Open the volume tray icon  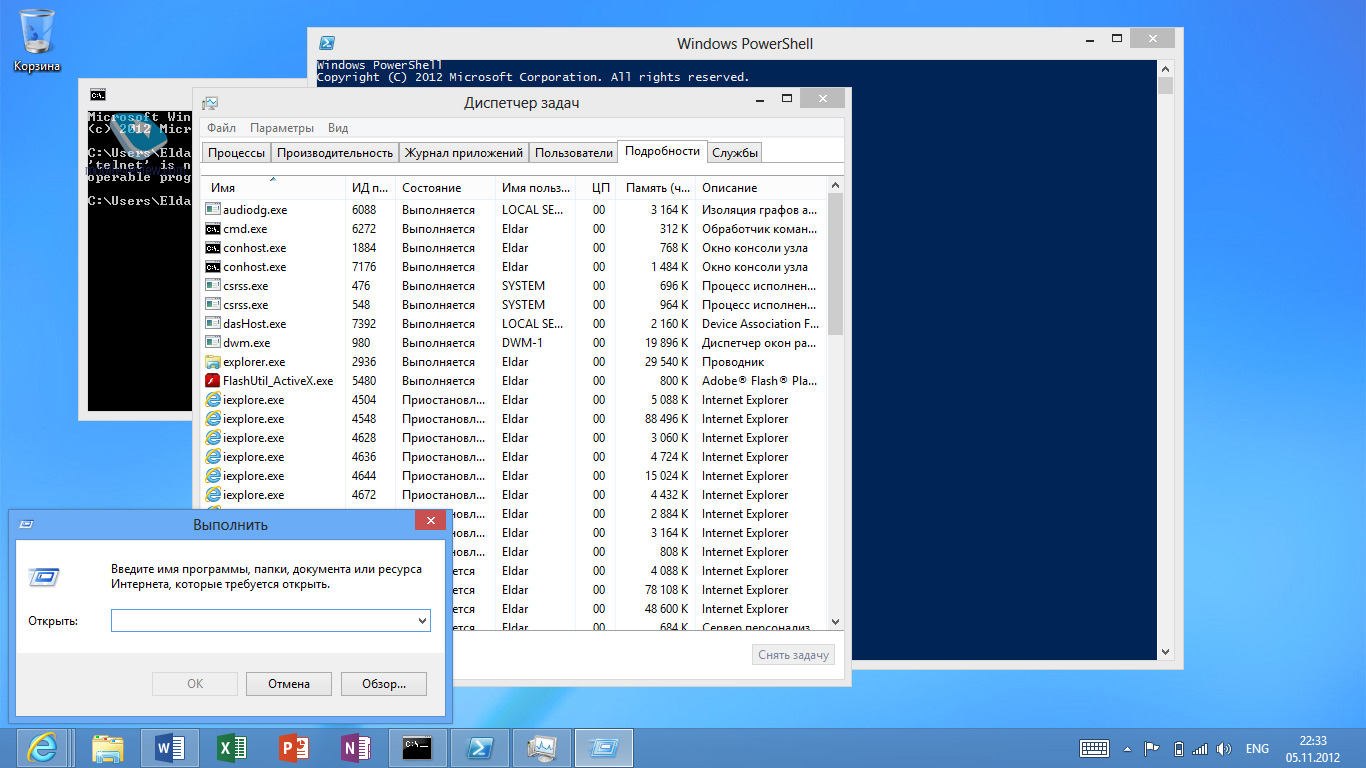(x=1222, y=748)
